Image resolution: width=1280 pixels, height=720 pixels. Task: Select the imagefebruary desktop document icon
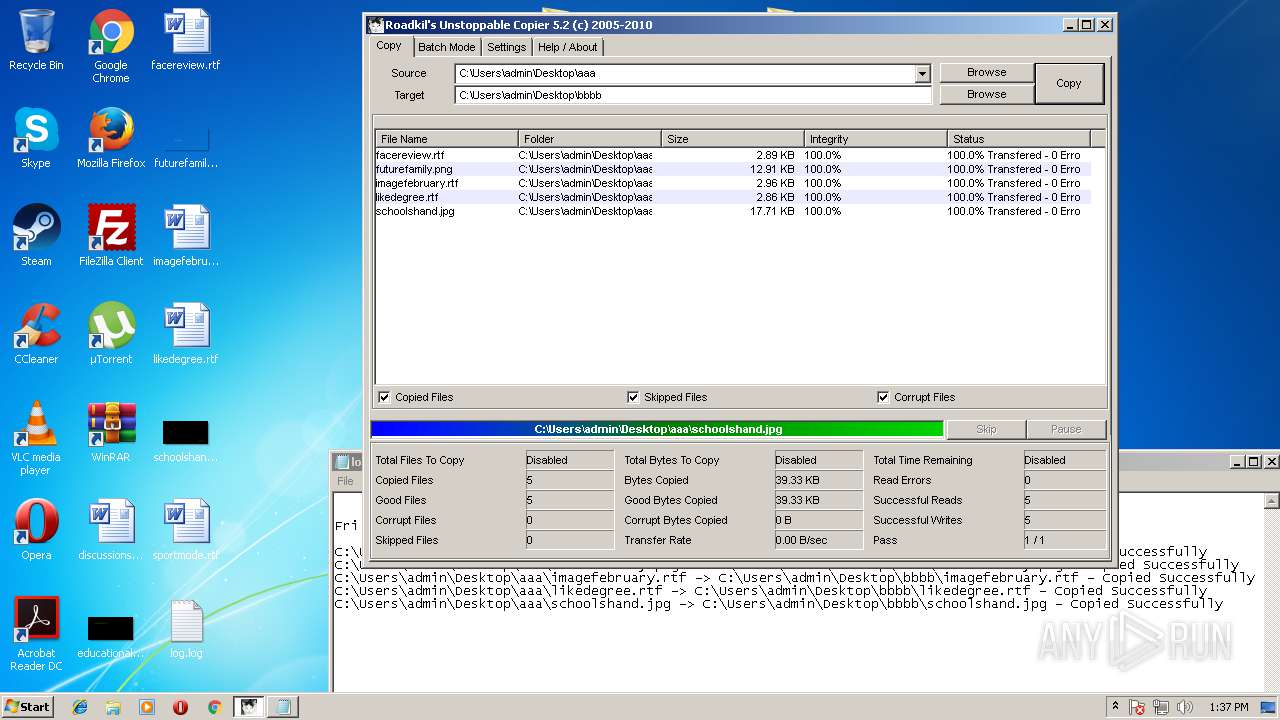coord(186,236)
